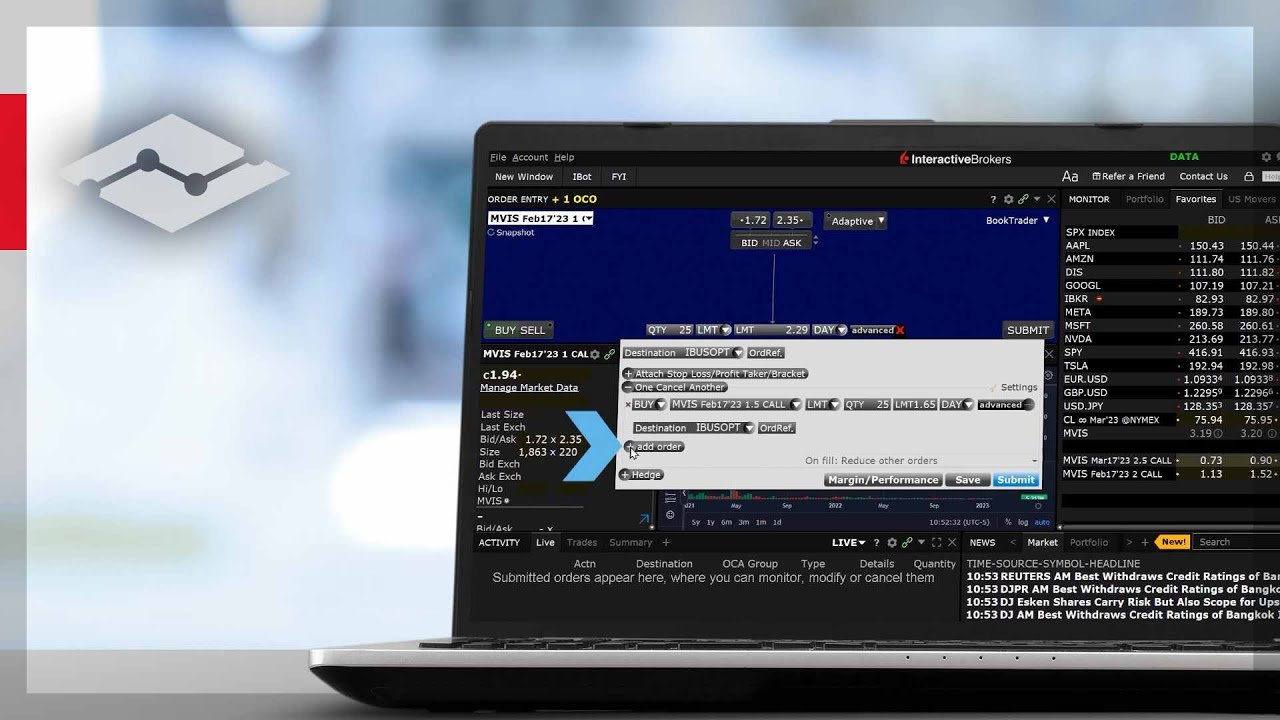
Task: Click Manage Market Data link
Action: coord(529,388)
